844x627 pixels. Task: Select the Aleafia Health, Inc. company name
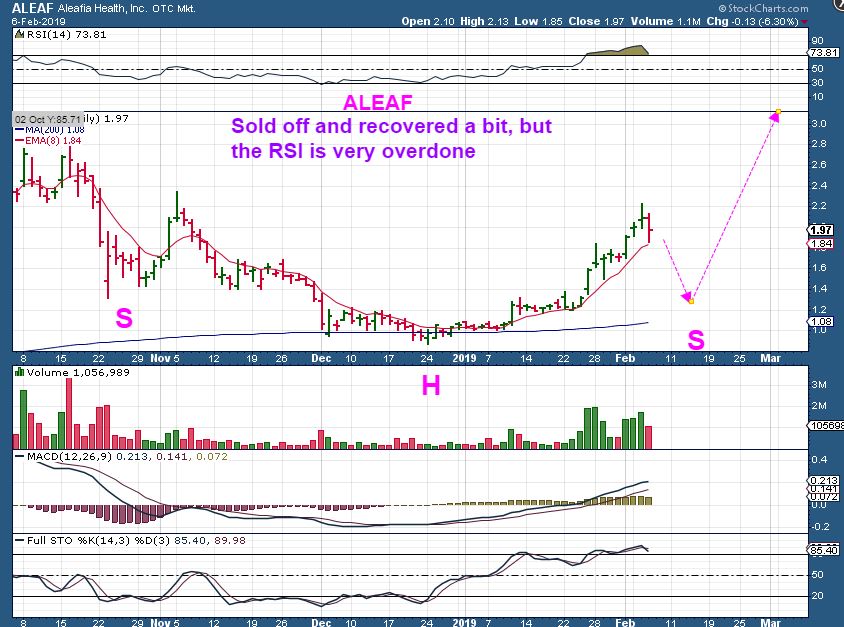(x=103, y=9)
